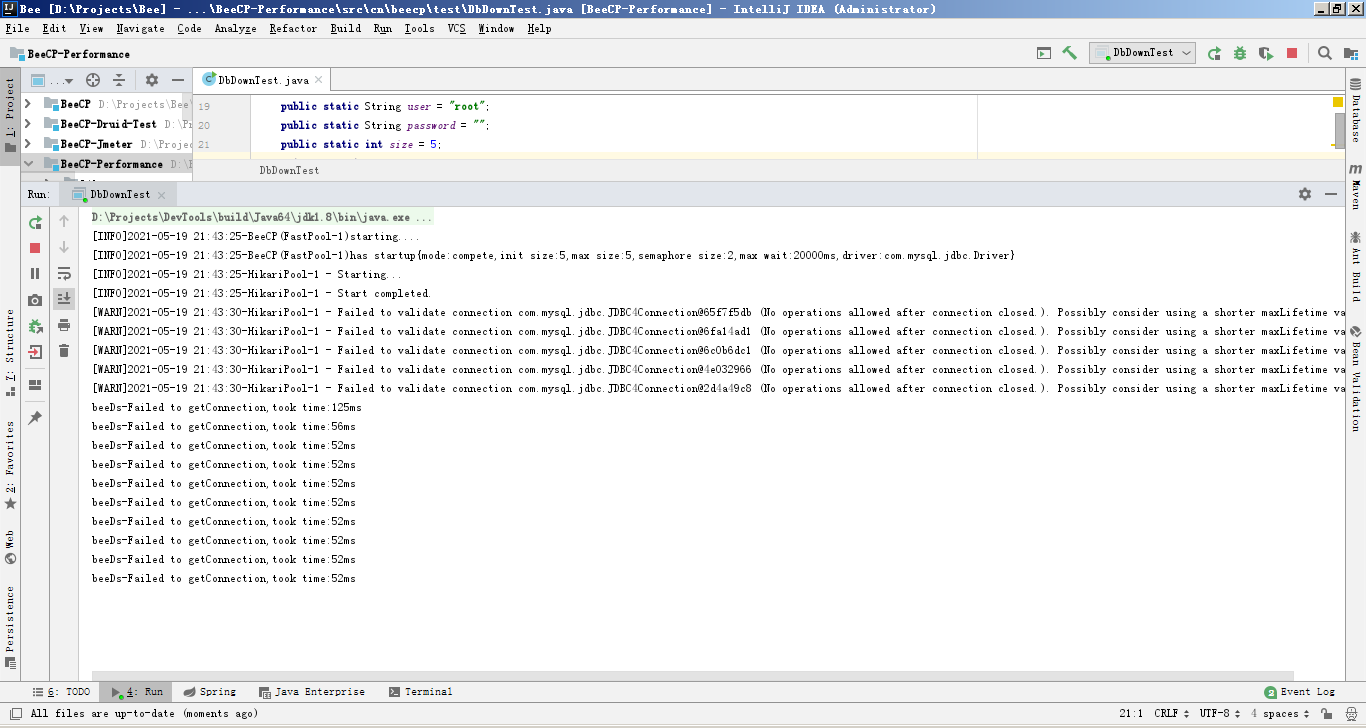This screenshot has width=1366, height=728.
Task: Build project with the hammer icon
Action: point(1070,53)
